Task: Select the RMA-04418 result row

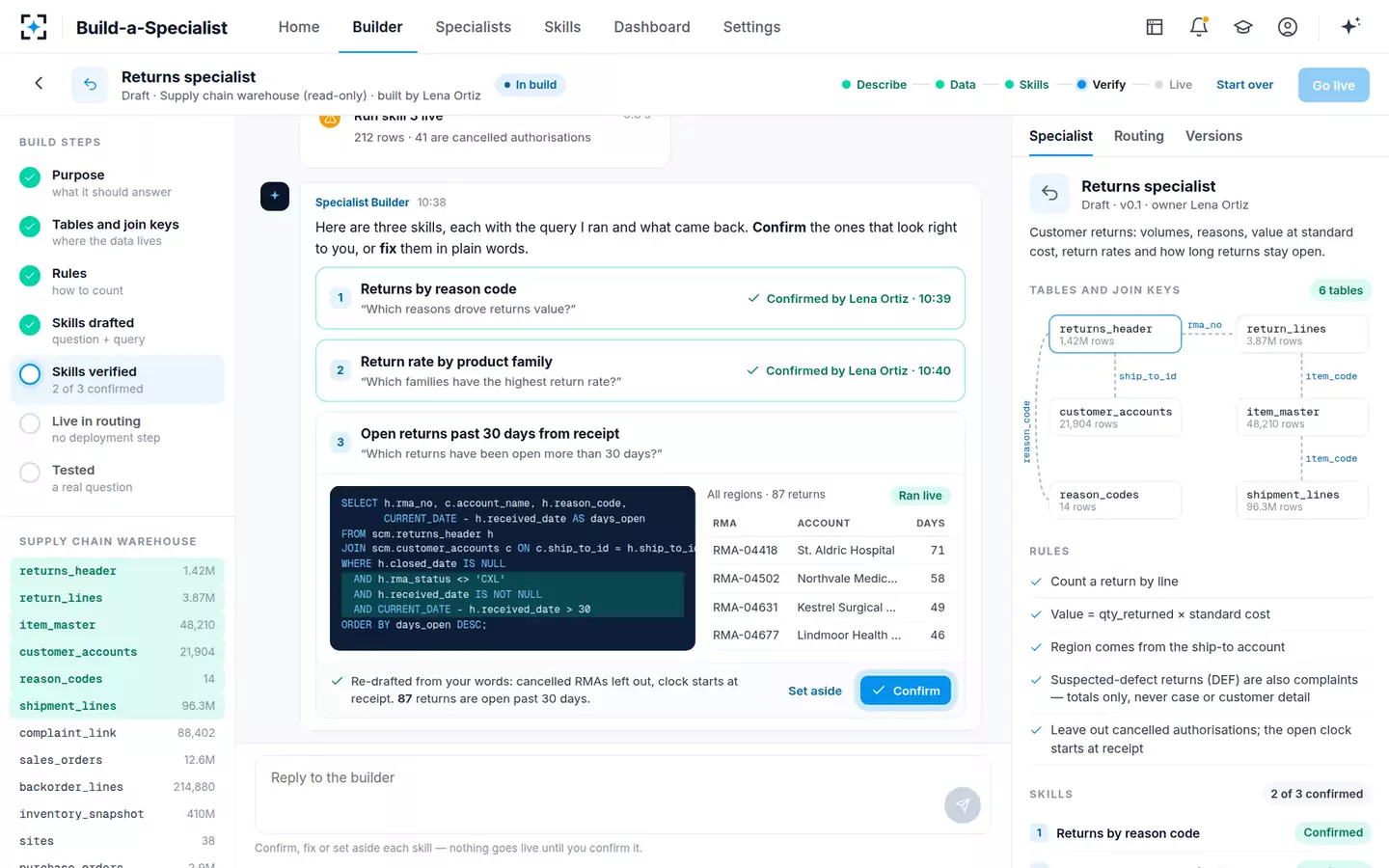Action: coord(829,551)
